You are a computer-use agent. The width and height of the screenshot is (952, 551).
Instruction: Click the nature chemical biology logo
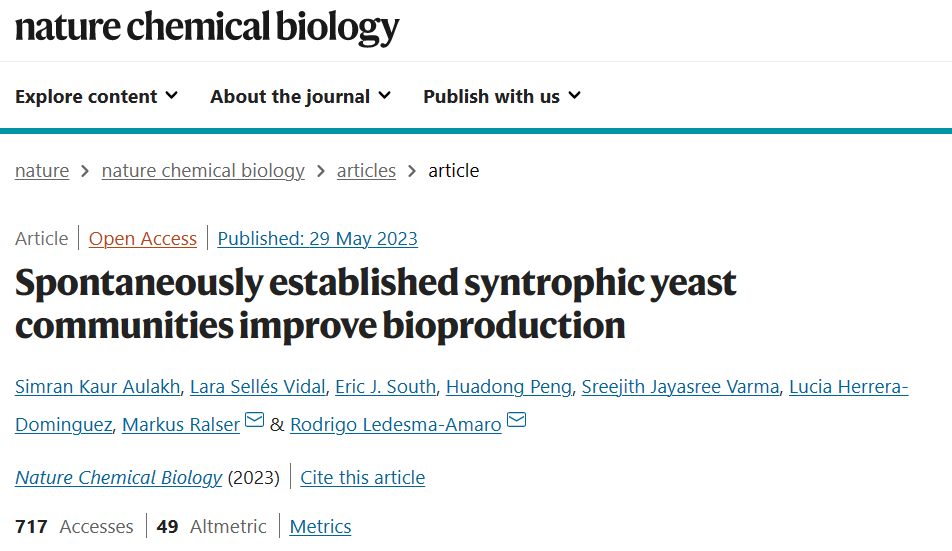(207, 27)
